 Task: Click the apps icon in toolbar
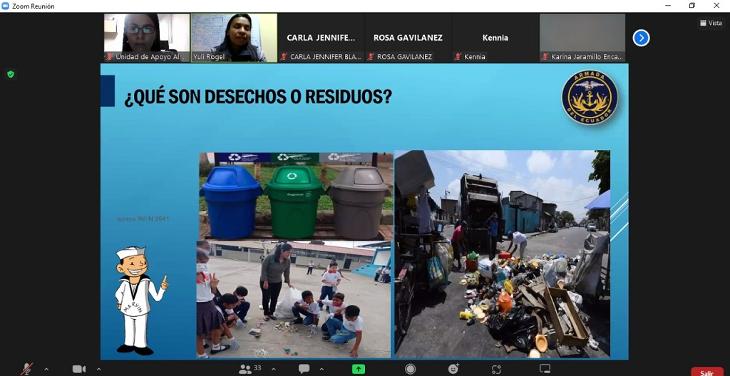click(496, 369)
